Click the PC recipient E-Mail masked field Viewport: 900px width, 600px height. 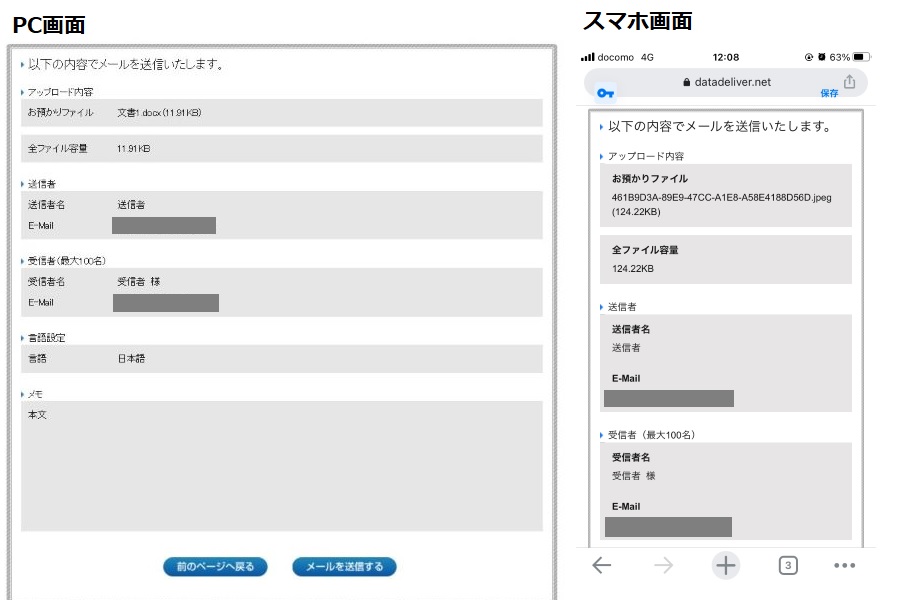click(x=166, y=303)
